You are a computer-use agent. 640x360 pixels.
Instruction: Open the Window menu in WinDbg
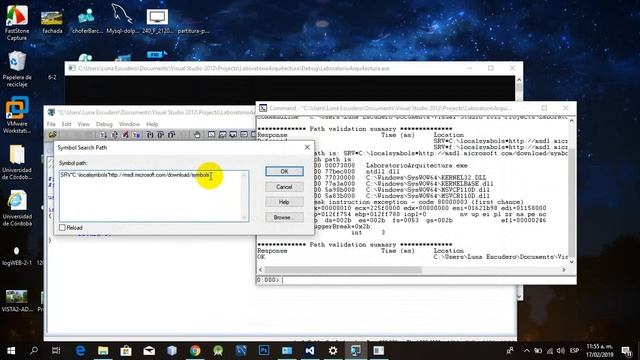pyautogui.click(x=129, y=124)
